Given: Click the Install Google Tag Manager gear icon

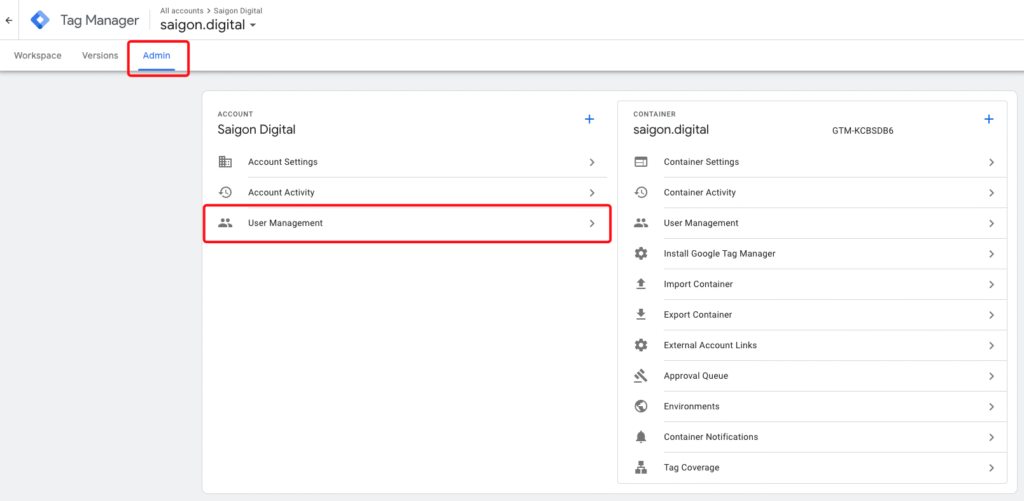Looking at the screenshot, I should click(641, 253).
